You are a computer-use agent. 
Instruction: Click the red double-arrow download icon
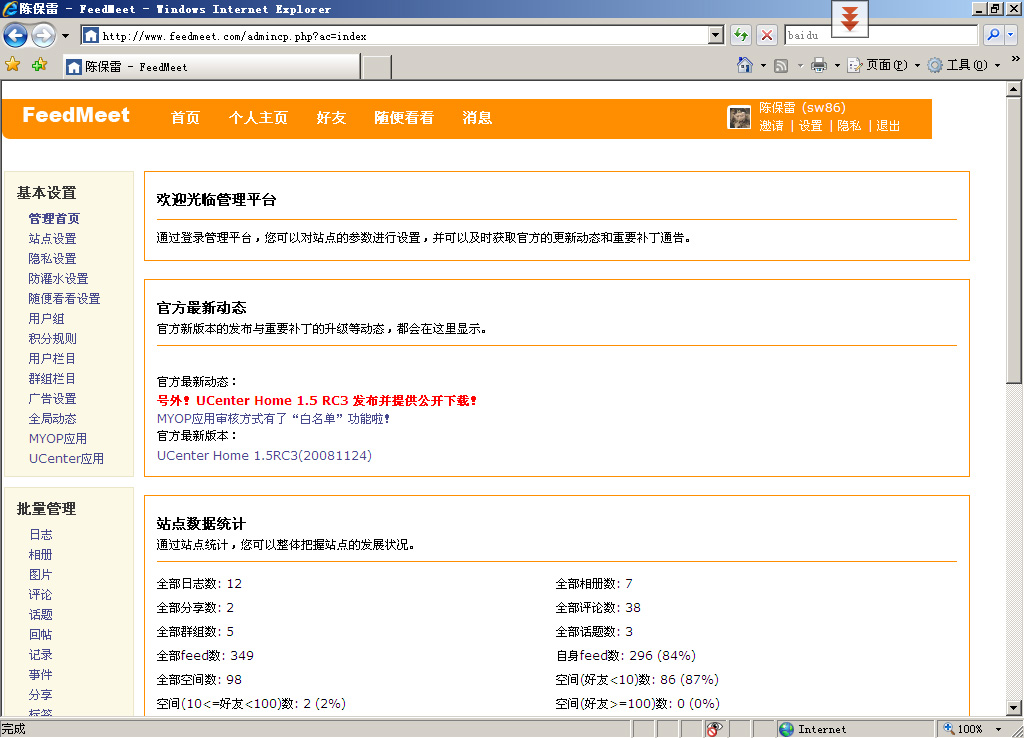(x=849, y=19)
